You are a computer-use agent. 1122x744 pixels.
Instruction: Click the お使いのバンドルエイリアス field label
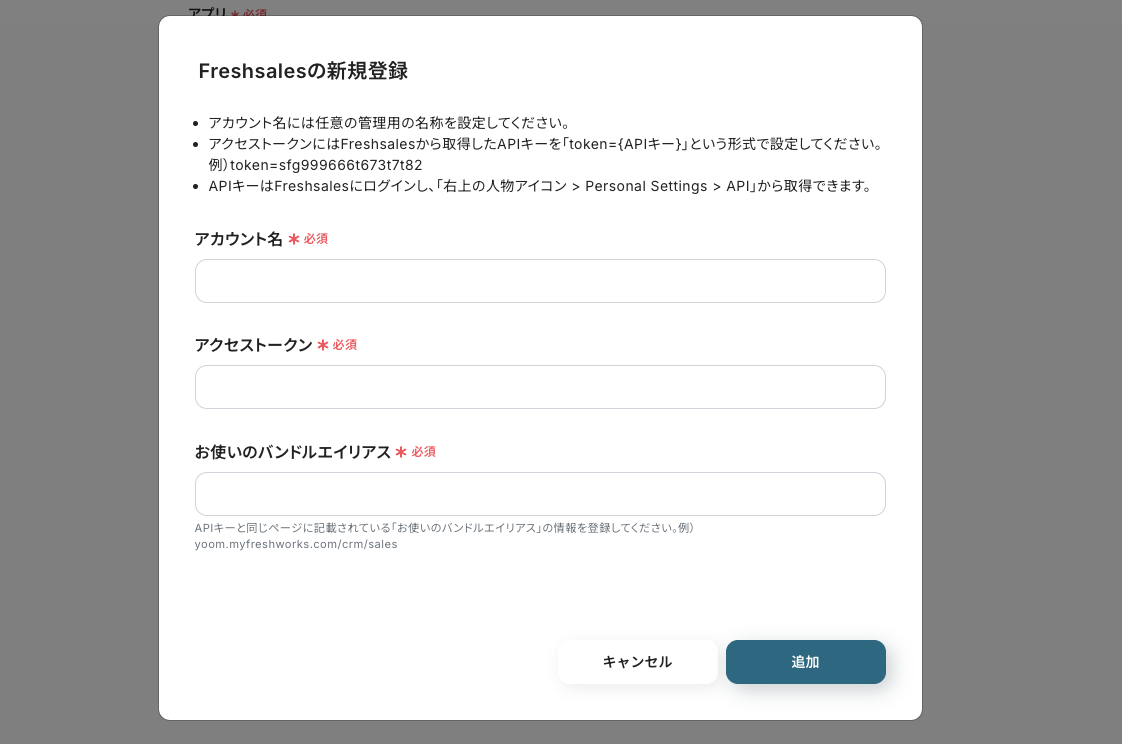(x=292, y=452)
